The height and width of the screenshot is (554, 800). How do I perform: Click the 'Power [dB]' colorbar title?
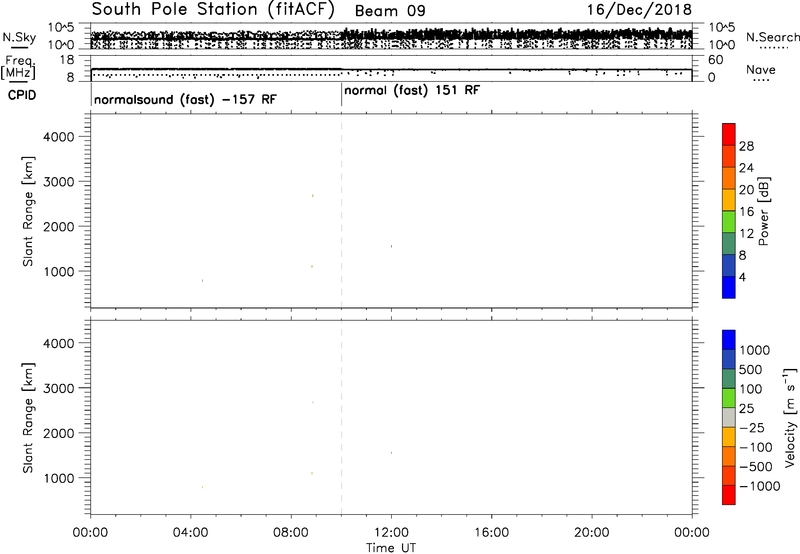(x=763, y=211)
